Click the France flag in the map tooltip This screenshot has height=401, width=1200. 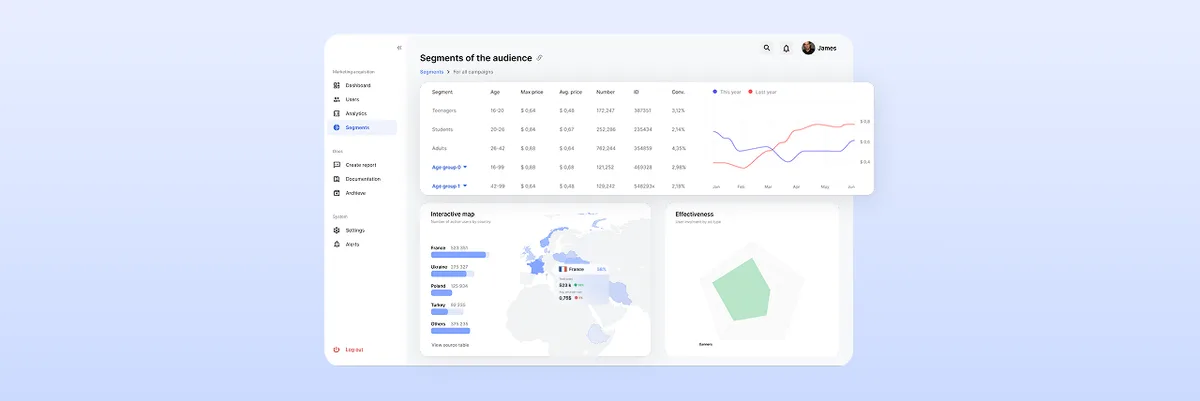point(563,269)
